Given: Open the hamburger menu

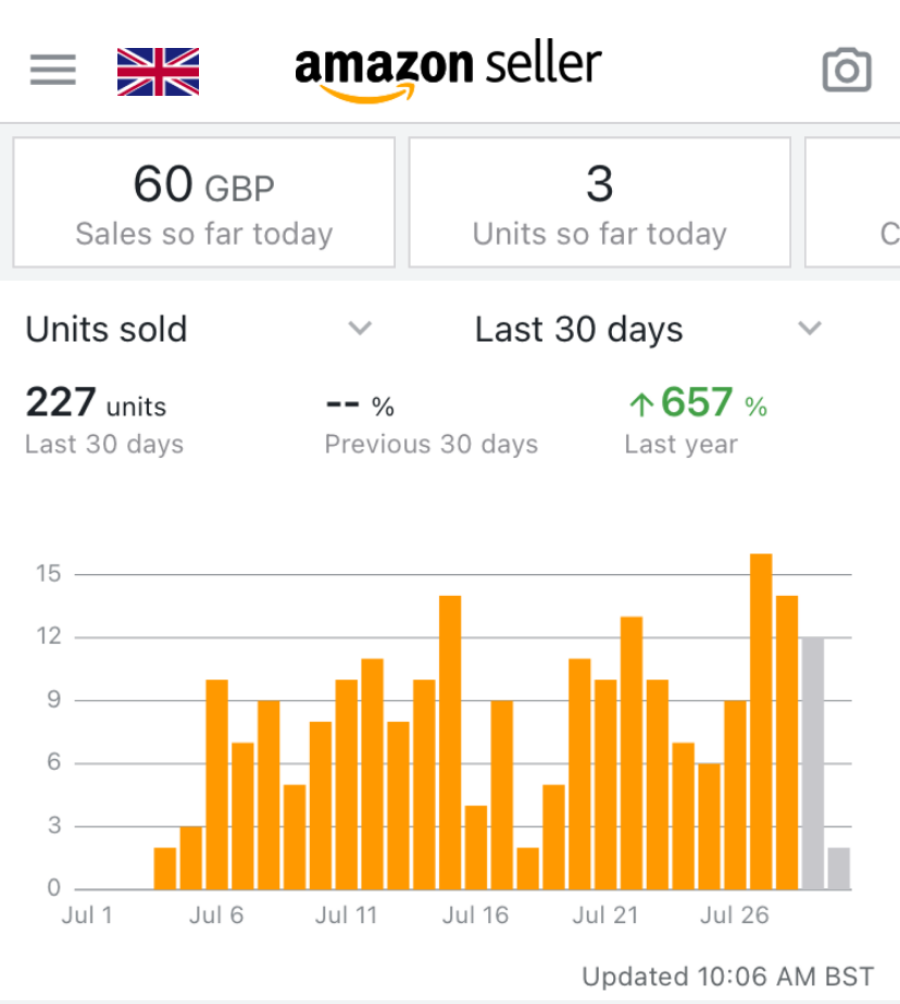Looking at the screenshot, I should (x=53, y=69).
